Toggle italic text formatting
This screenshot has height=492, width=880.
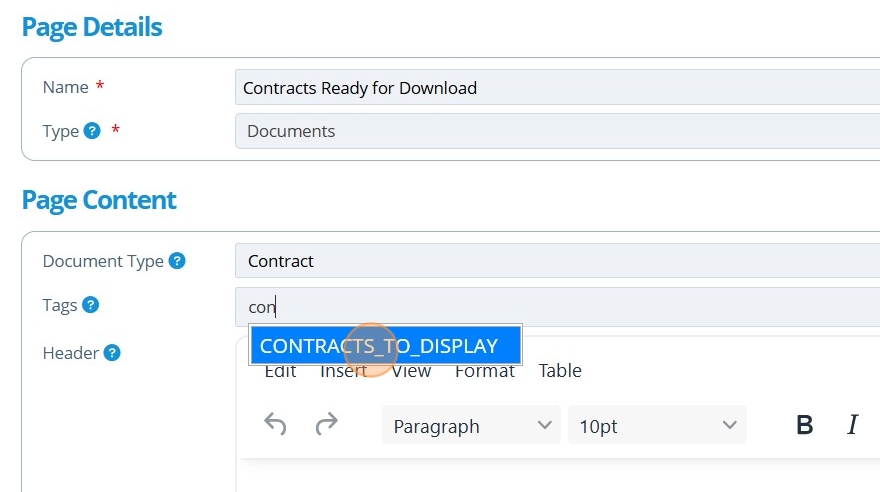[852, 425]
